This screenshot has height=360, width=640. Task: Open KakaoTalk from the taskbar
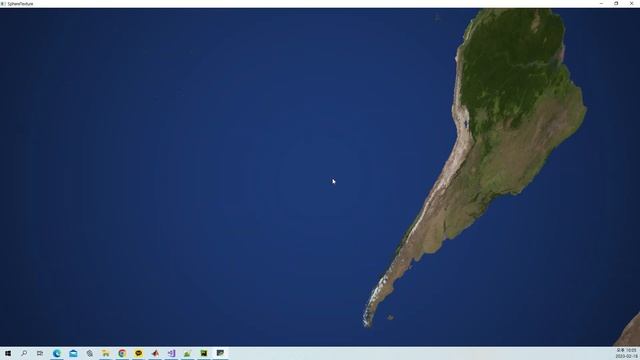coord(138,353)
